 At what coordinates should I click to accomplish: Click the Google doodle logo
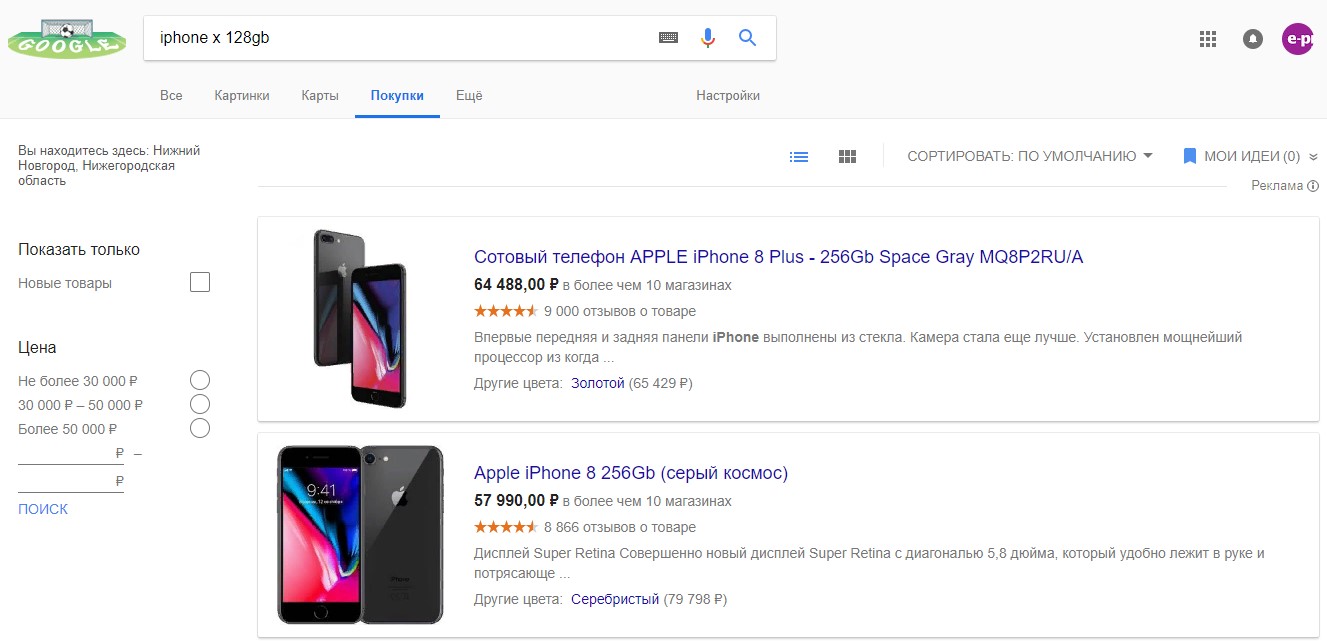click(x=66, y=40)
